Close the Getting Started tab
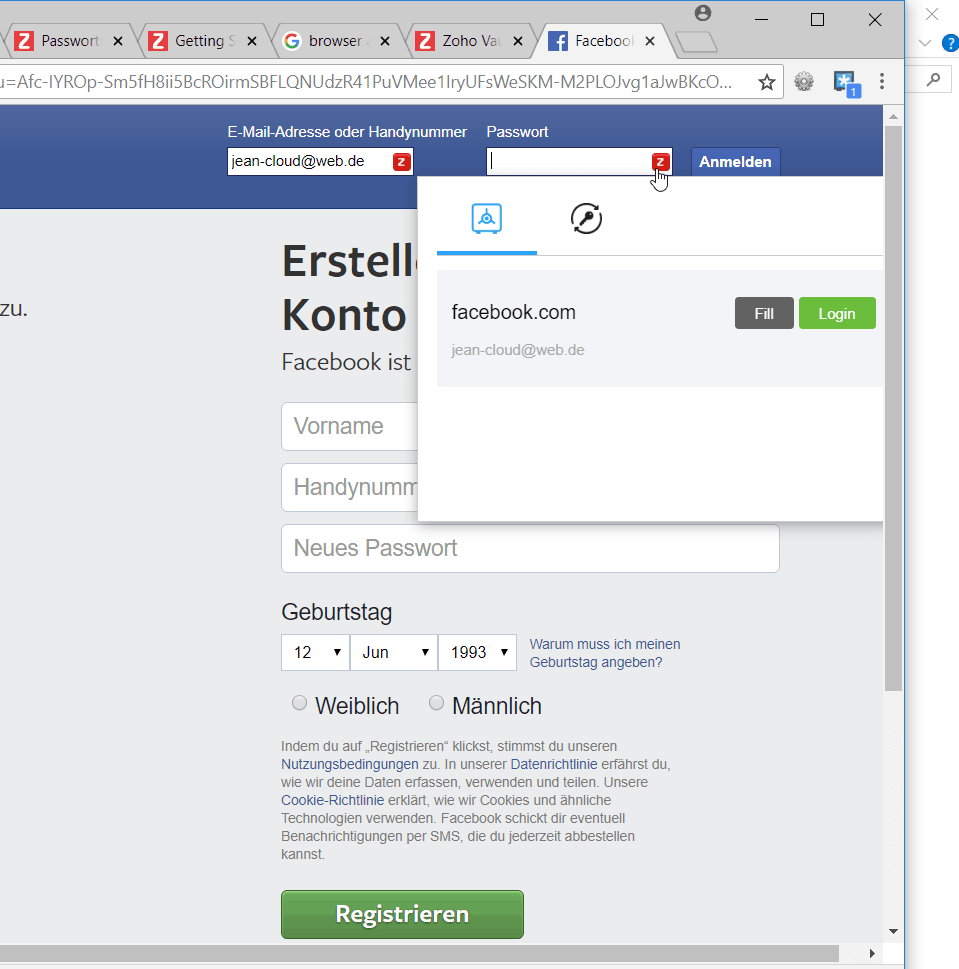 251,41
